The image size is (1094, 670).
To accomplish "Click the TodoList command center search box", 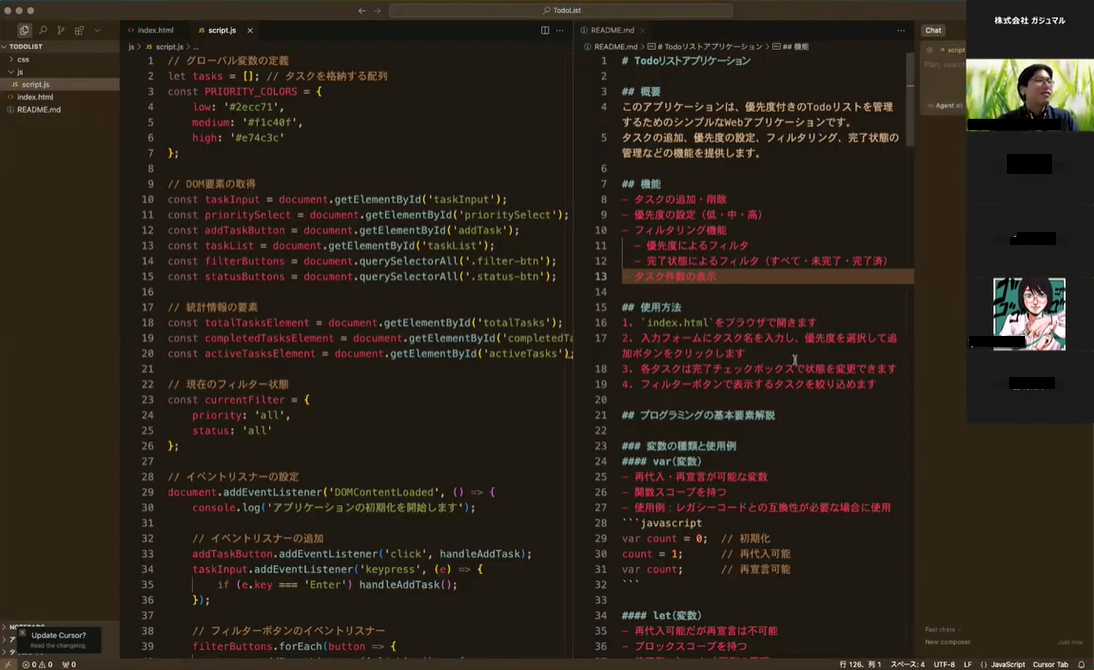I will point(561,10).
